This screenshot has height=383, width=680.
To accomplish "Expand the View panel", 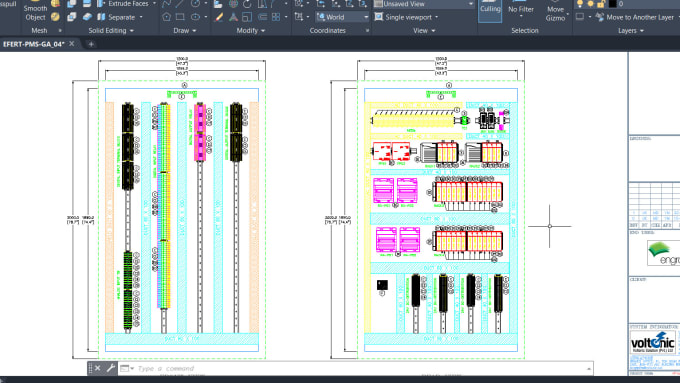I will pyautogui.click(x=424, y=30).
